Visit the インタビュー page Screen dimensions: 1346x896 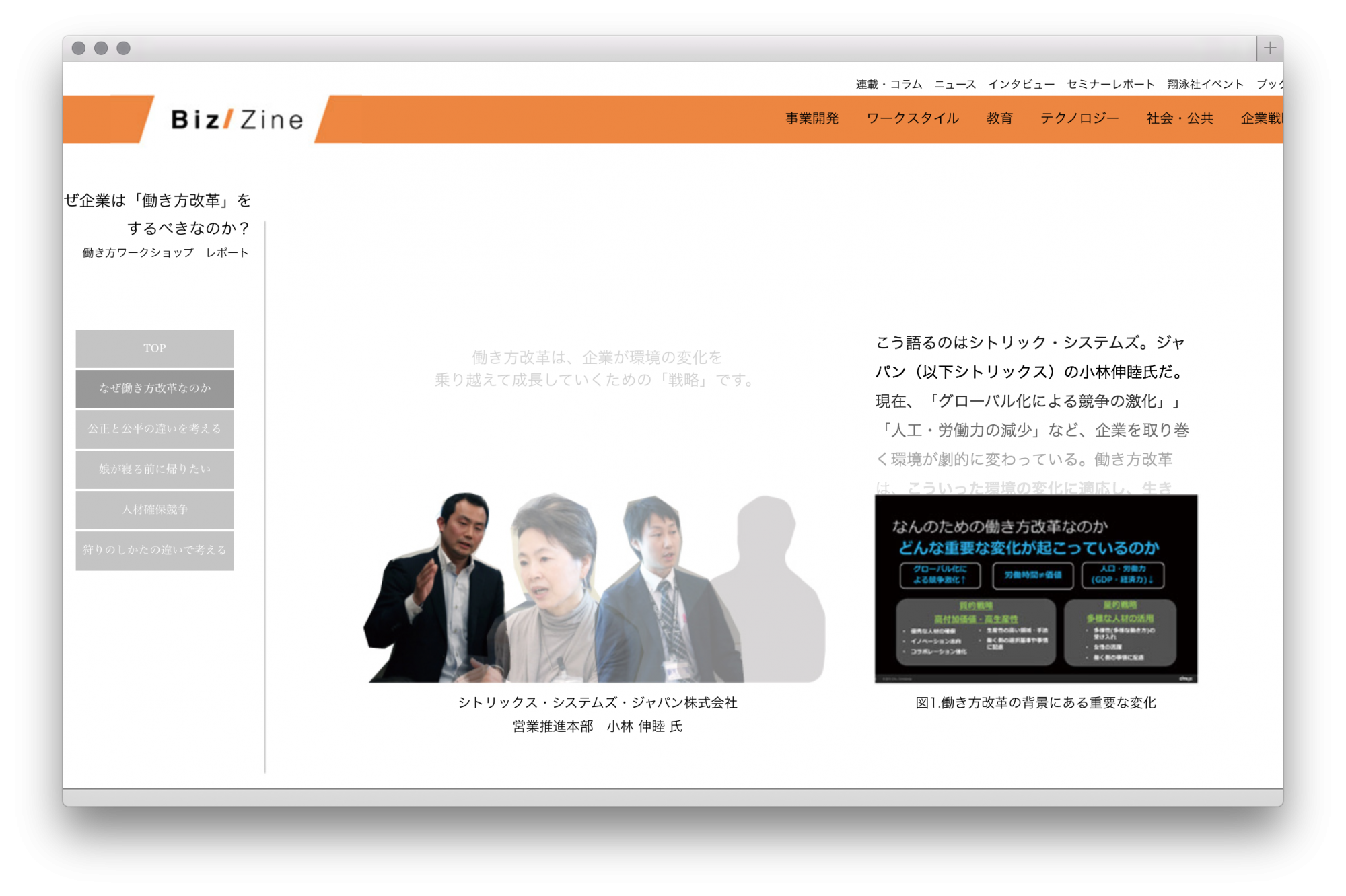(1021, 84)
